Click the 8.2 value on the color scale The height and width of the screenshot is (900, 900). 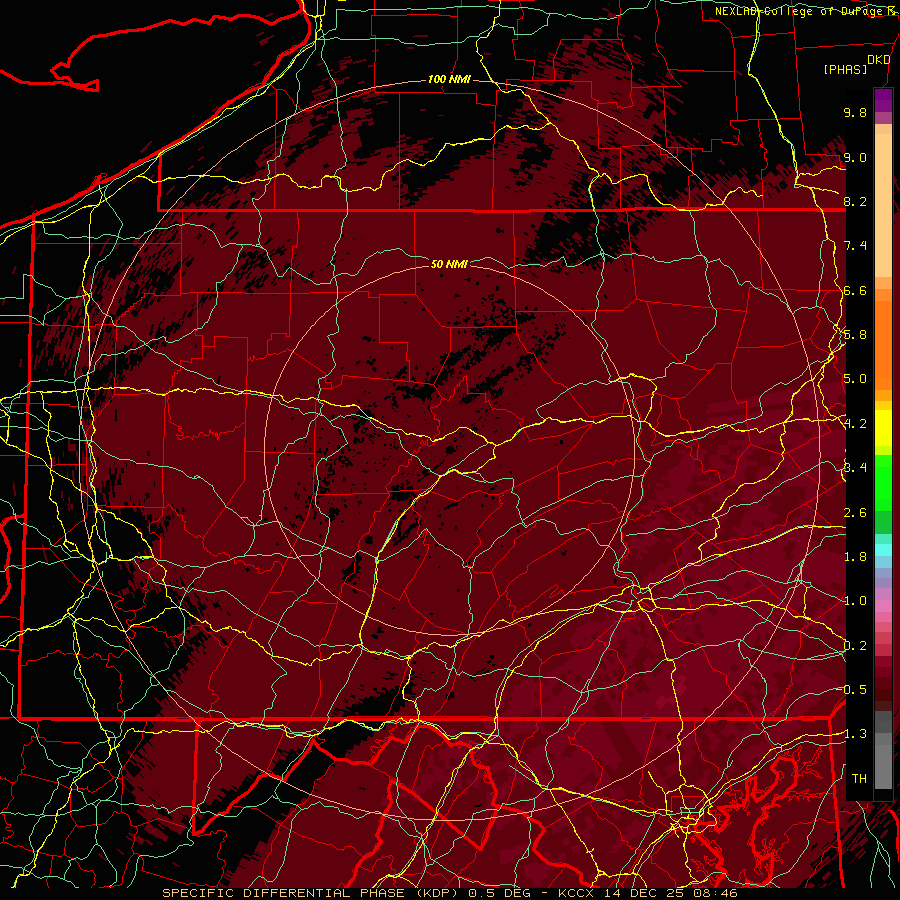point(855,201)
